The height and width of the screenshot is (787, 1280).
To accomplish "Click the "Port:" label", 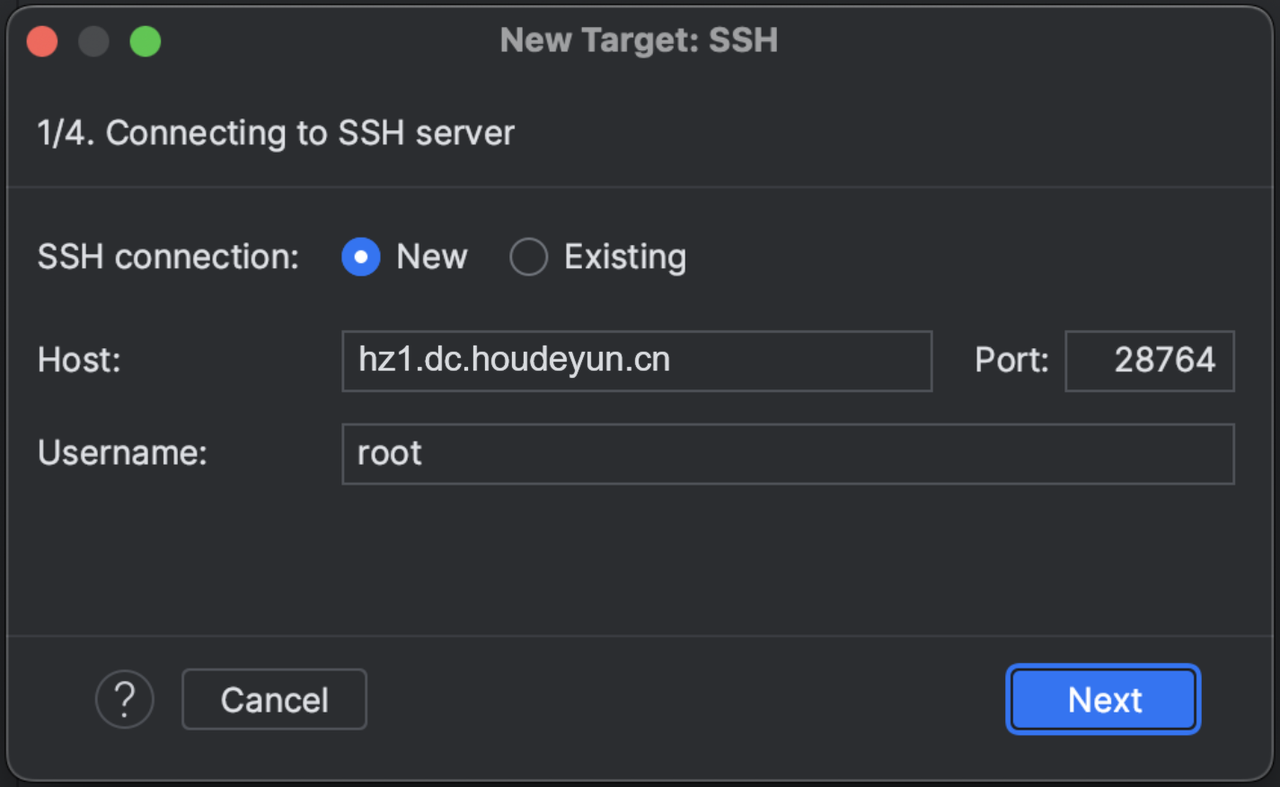I will click(x=1011, y=360).
